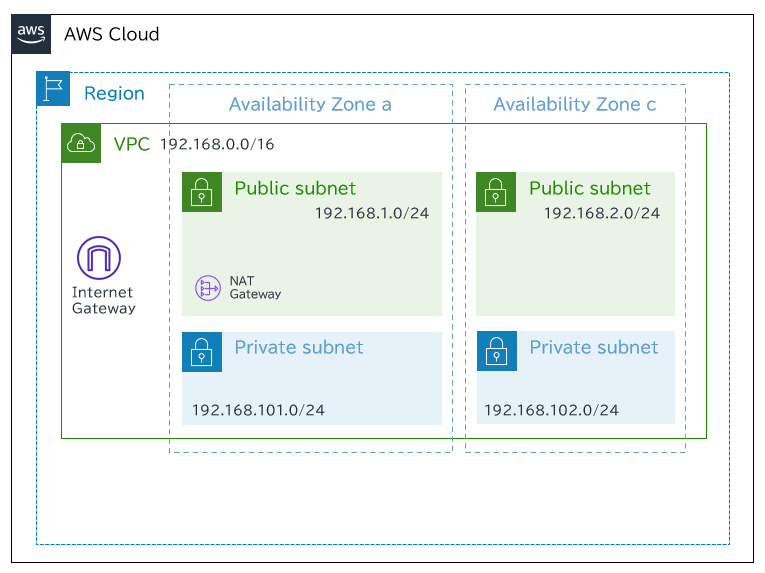Viewport: 765px width, 573px height.
Task: Click the 192.168.101.0/24 private subnet address
Action: coord(258,410)
